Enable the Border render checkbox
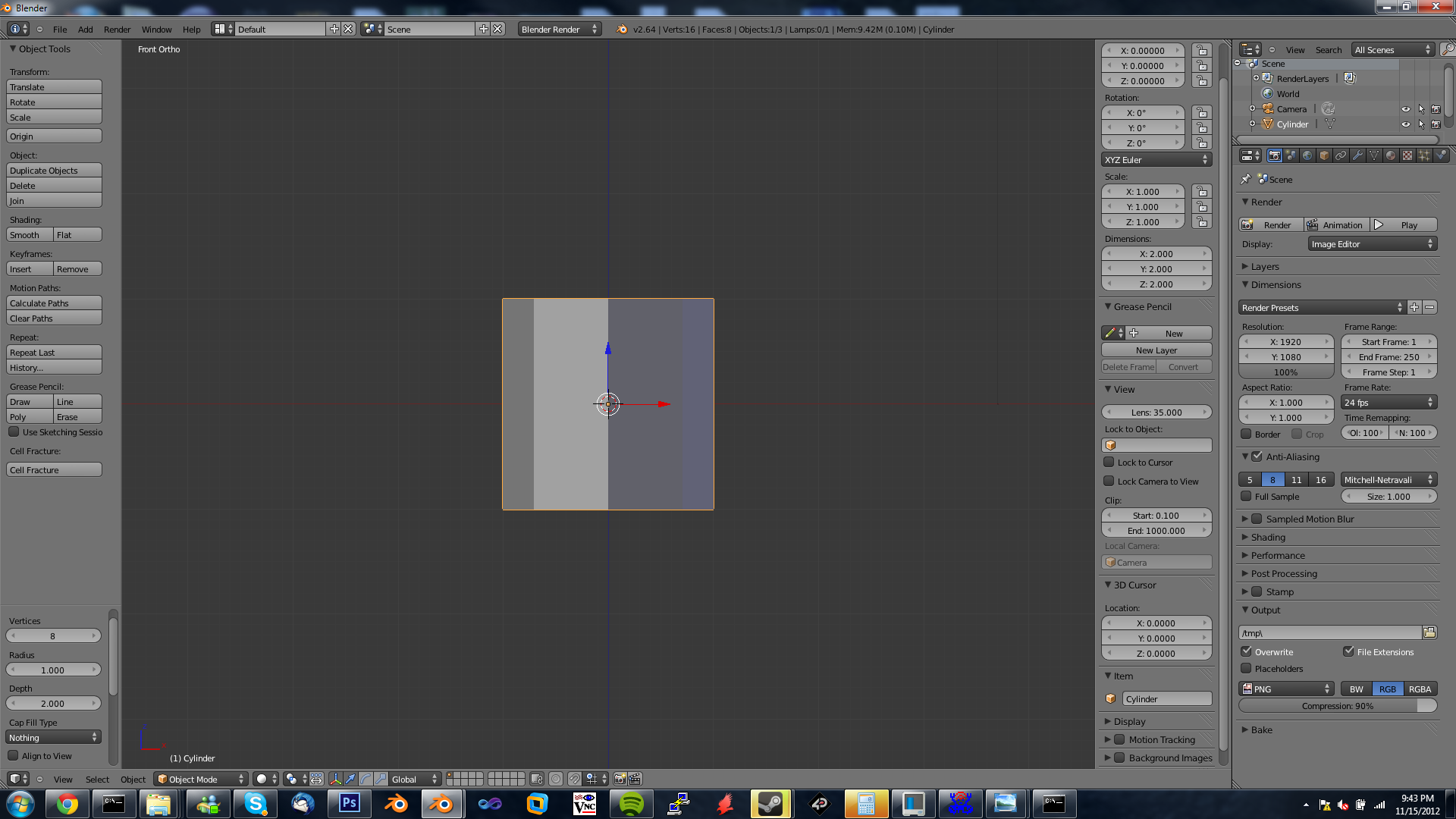The height and width of the screenshot is (819, 1456). (1246, 434)
